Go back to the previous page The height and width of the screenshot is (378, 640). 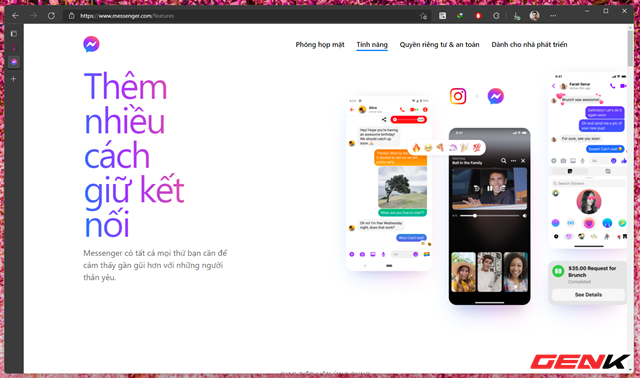click(16, 16)
